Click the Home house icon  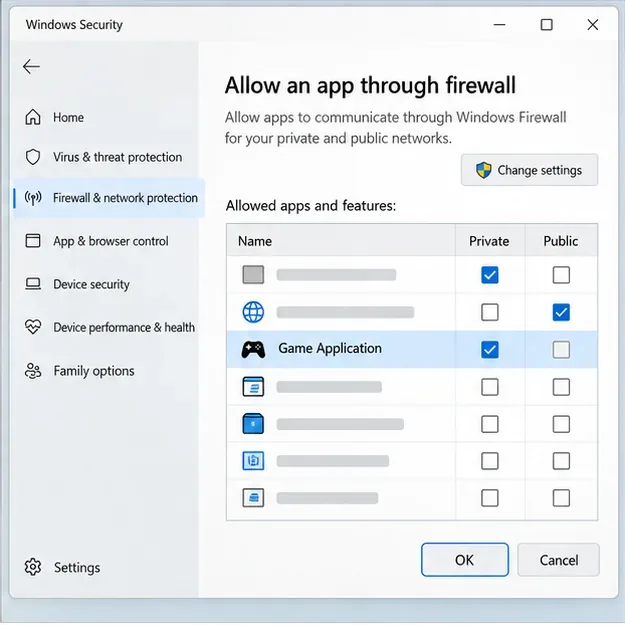point(33,117)
